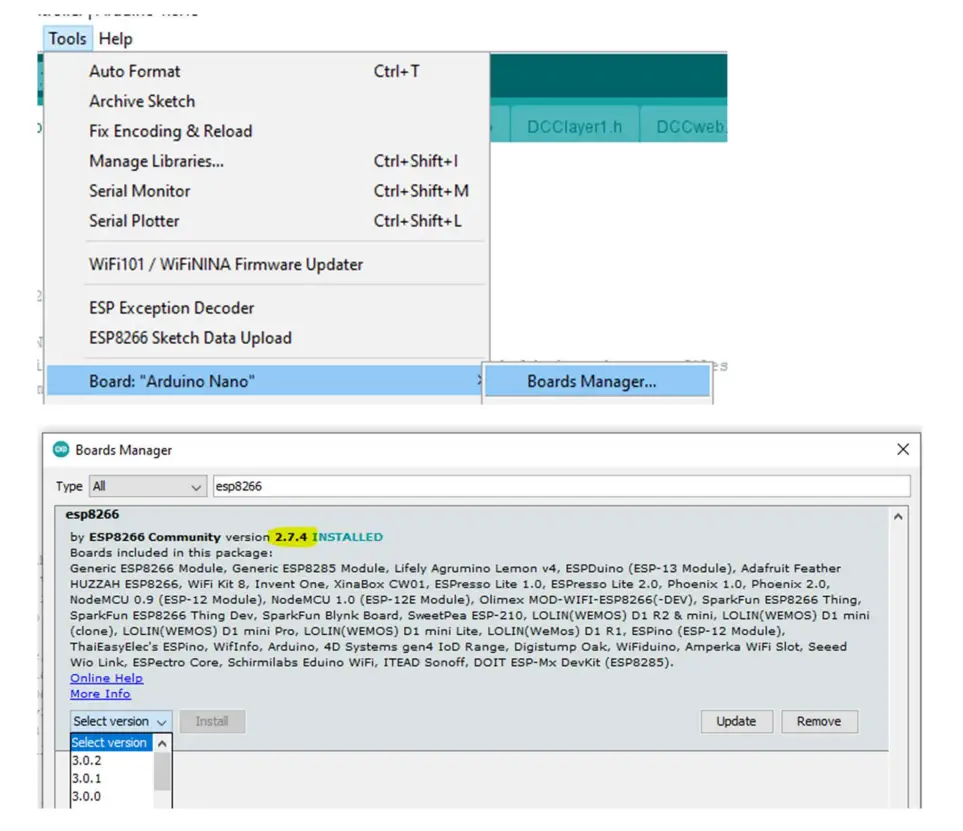Click Fix Encoding & Reload

[266, 131]
